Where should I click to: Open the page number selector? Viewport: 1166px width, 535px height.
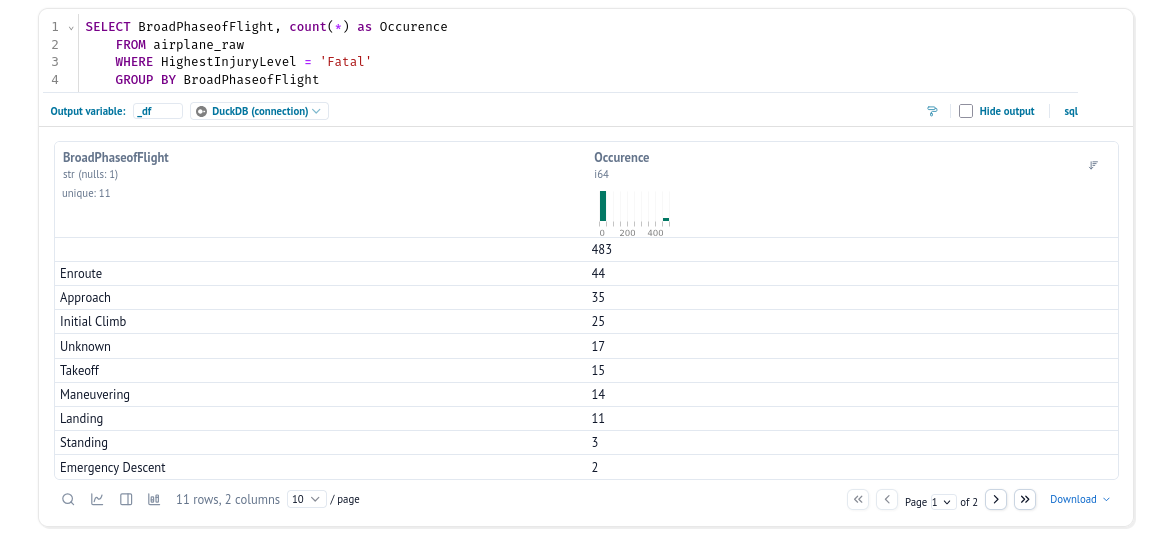(941, 502)
